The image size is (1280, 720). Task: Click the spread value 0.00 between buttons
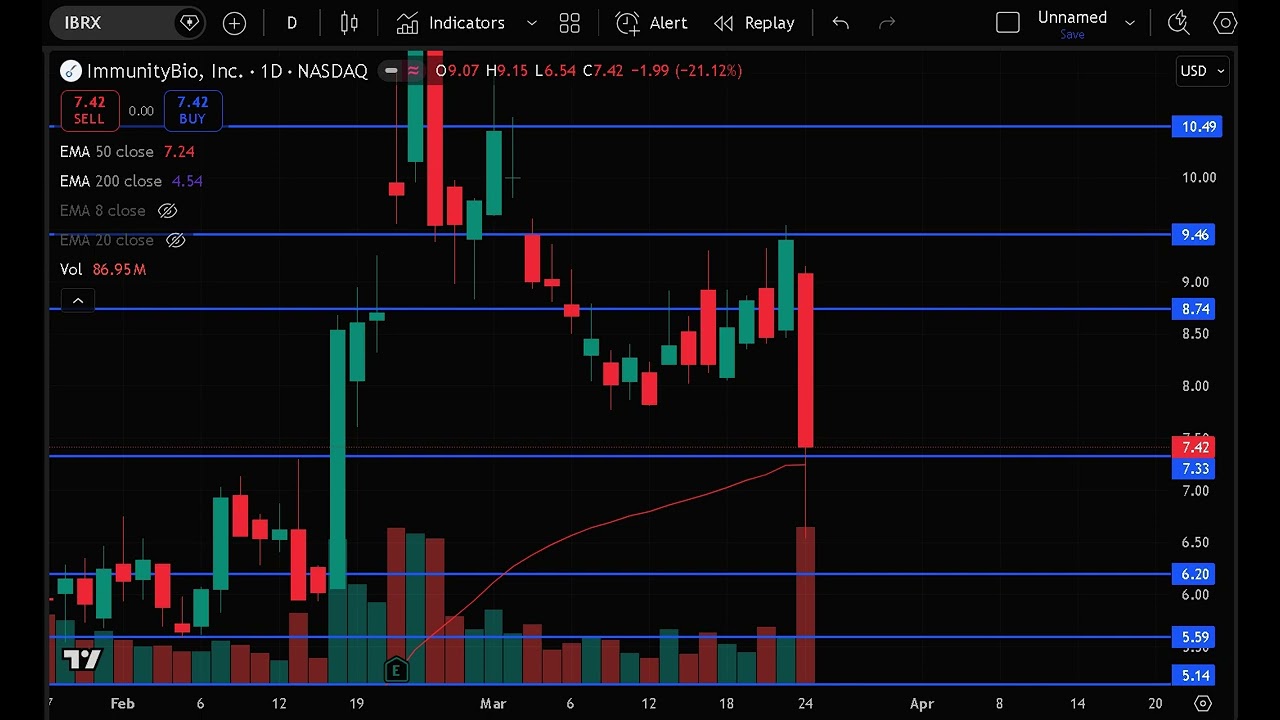pyautogui.click(x=141, y=111)
